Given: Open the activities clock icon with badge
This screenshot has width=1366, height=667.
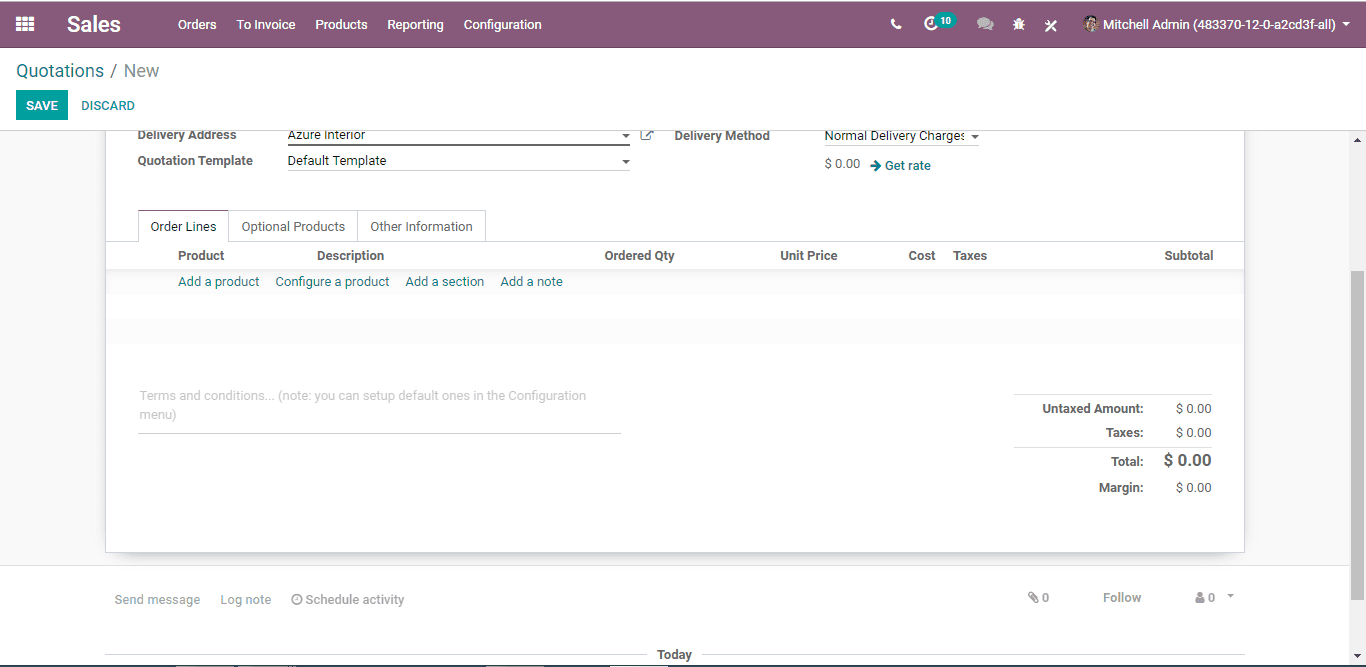Looking at the screenshot, I should click(x=939, y=23).
